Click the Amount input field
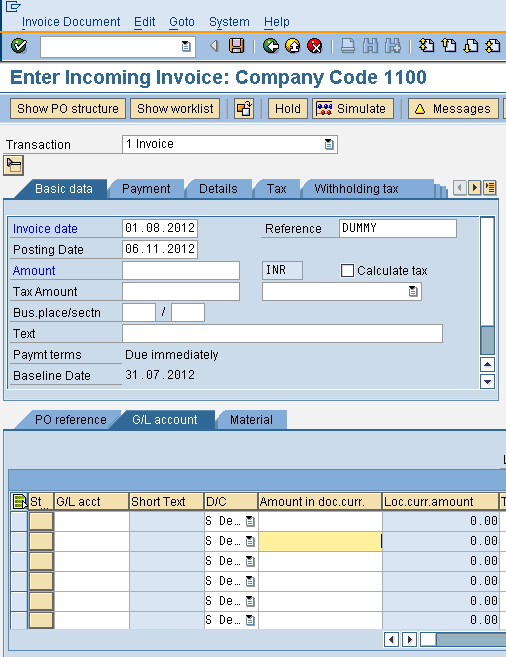 (x=181, y=271)
